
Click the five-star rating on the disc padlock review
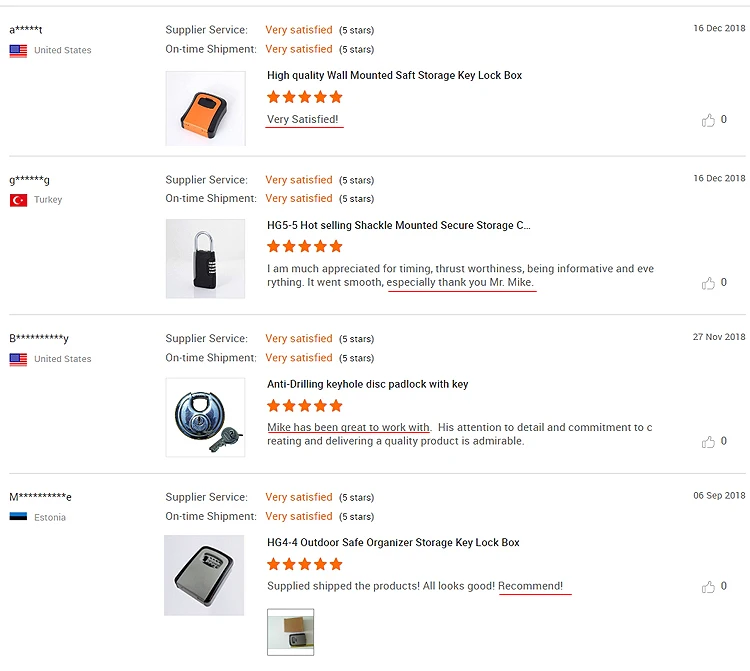305,406
